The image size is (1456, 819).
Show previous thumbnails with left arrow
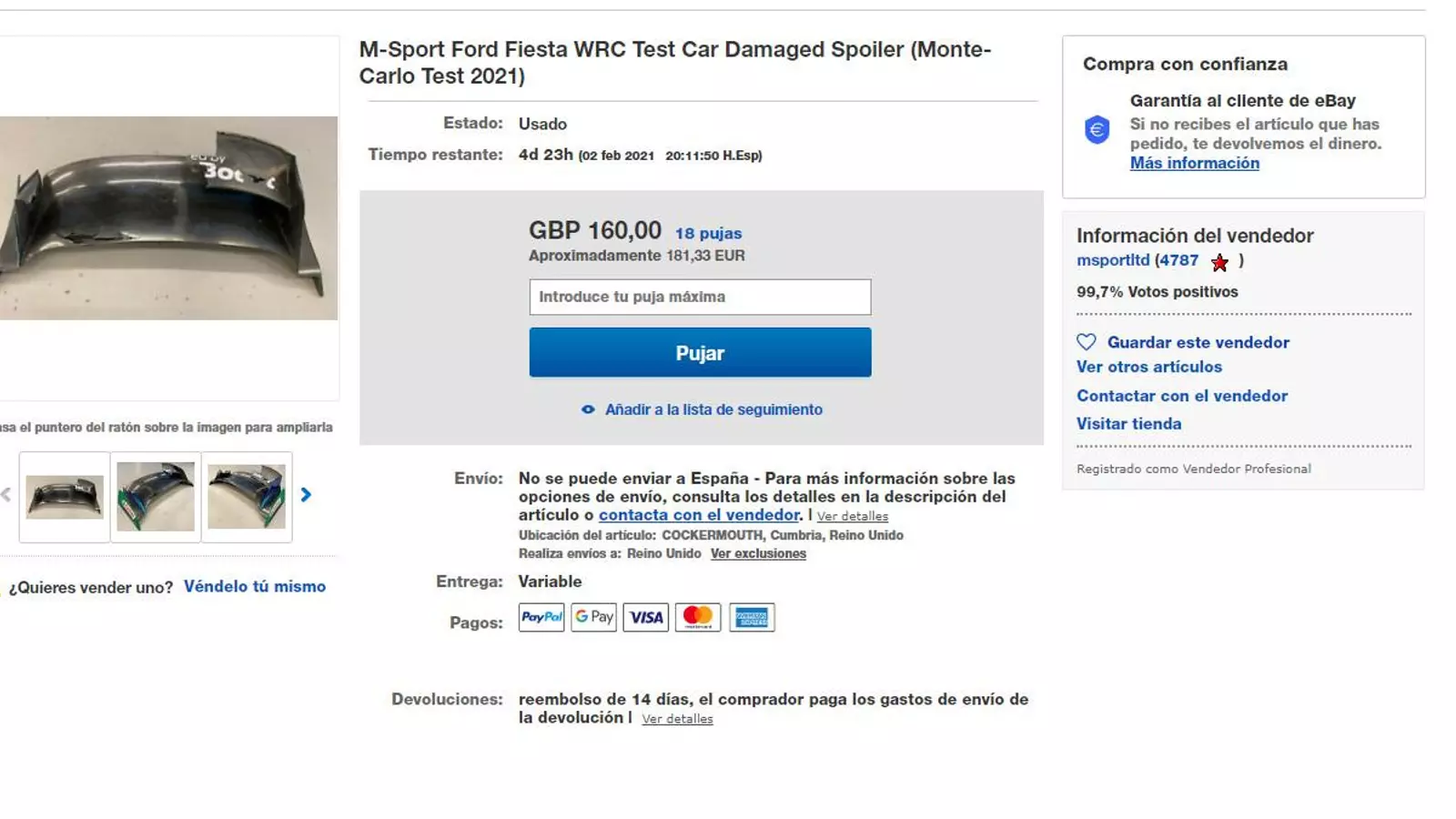pos(6,495)
